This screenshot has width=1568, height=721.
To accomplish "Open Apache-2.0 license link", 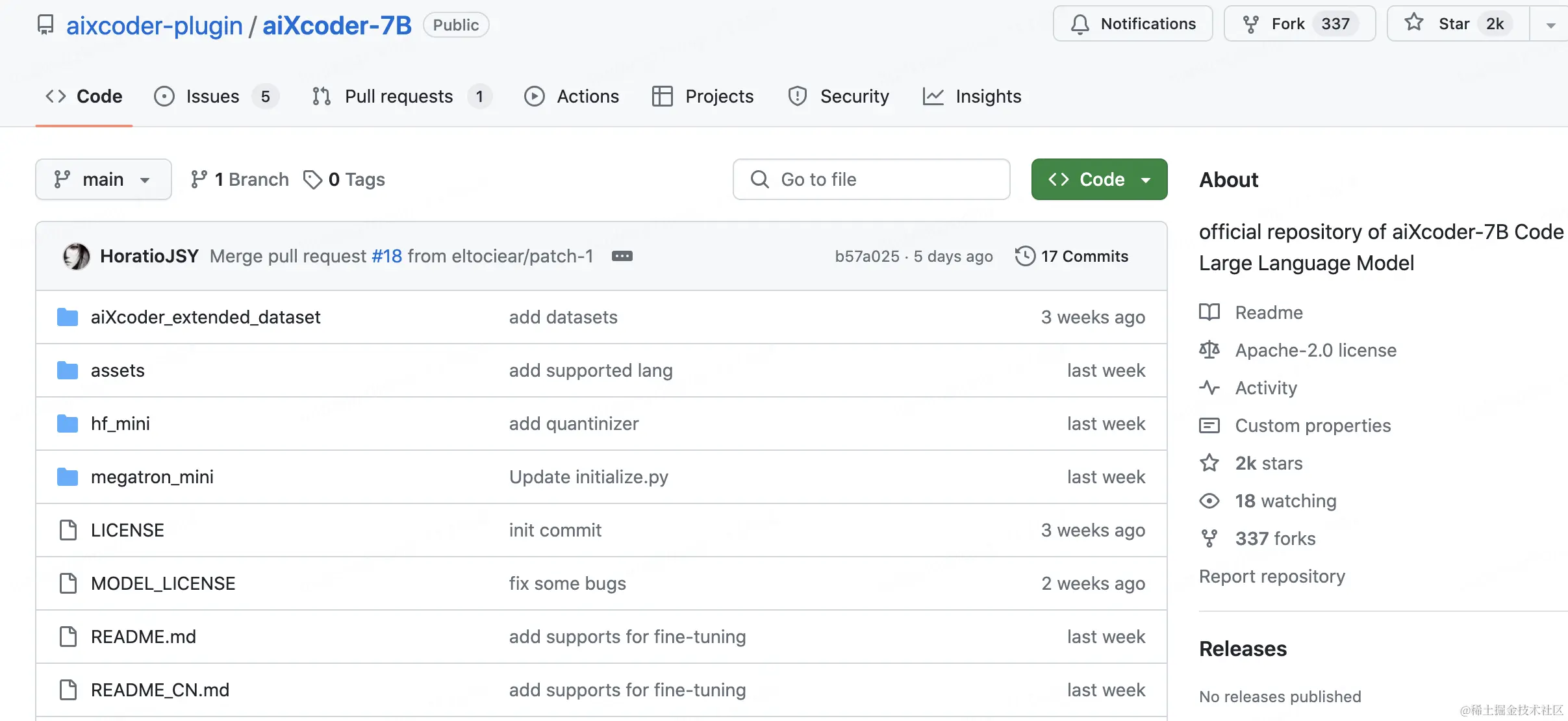I will tap(1315, 350).
